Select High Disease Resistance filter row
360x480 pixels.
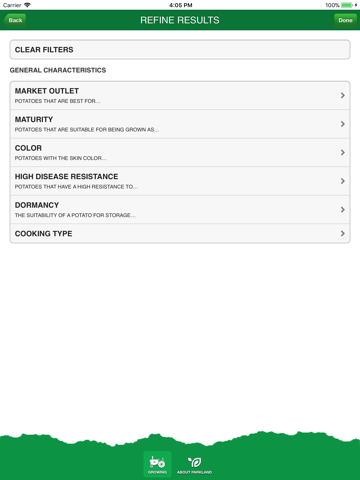pyautogui.click(x=180, y=181)
